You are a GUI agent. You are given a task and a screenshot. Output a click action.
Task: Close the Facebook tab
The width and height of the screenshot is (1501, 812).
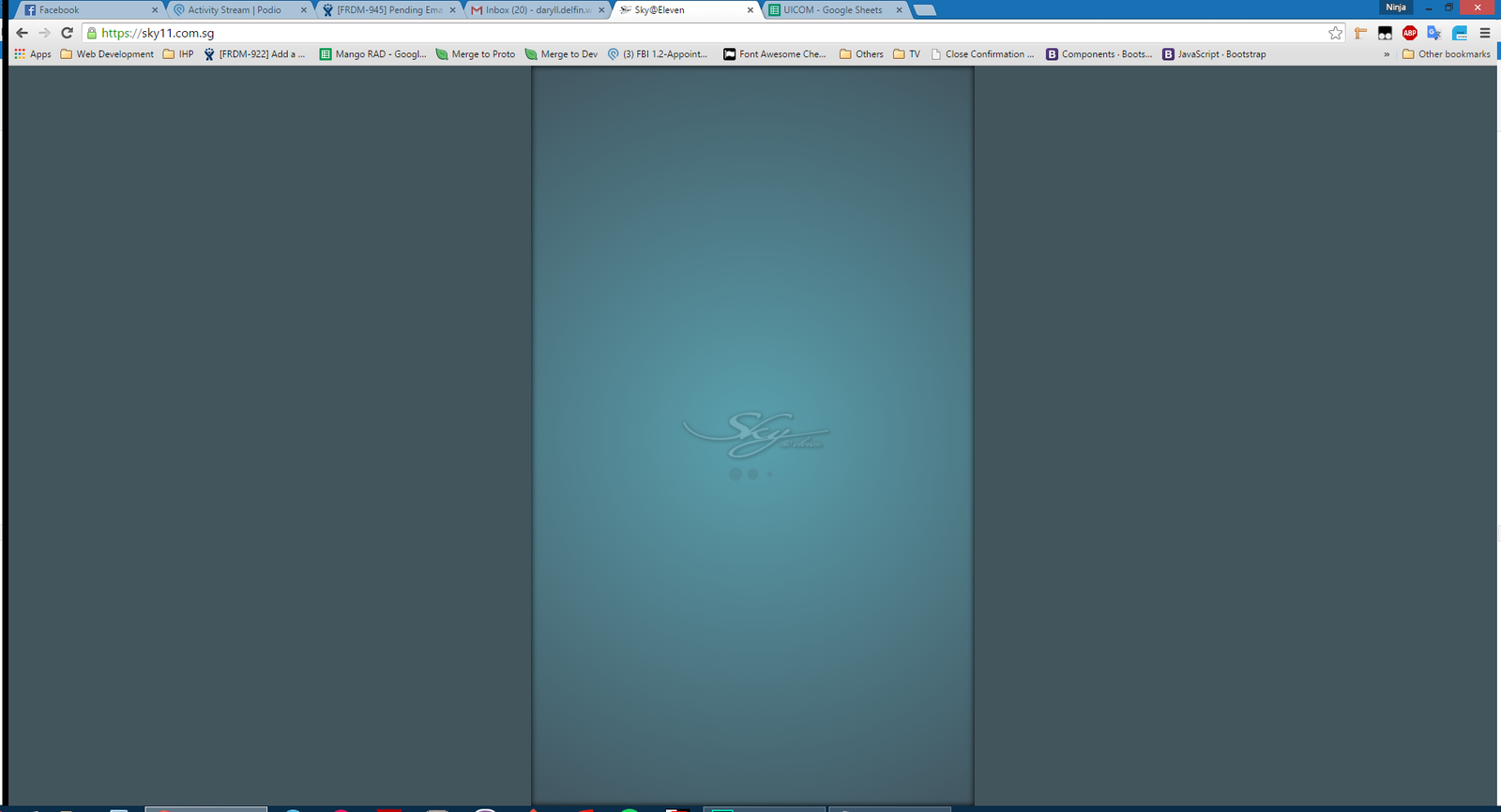coord(155,10)
